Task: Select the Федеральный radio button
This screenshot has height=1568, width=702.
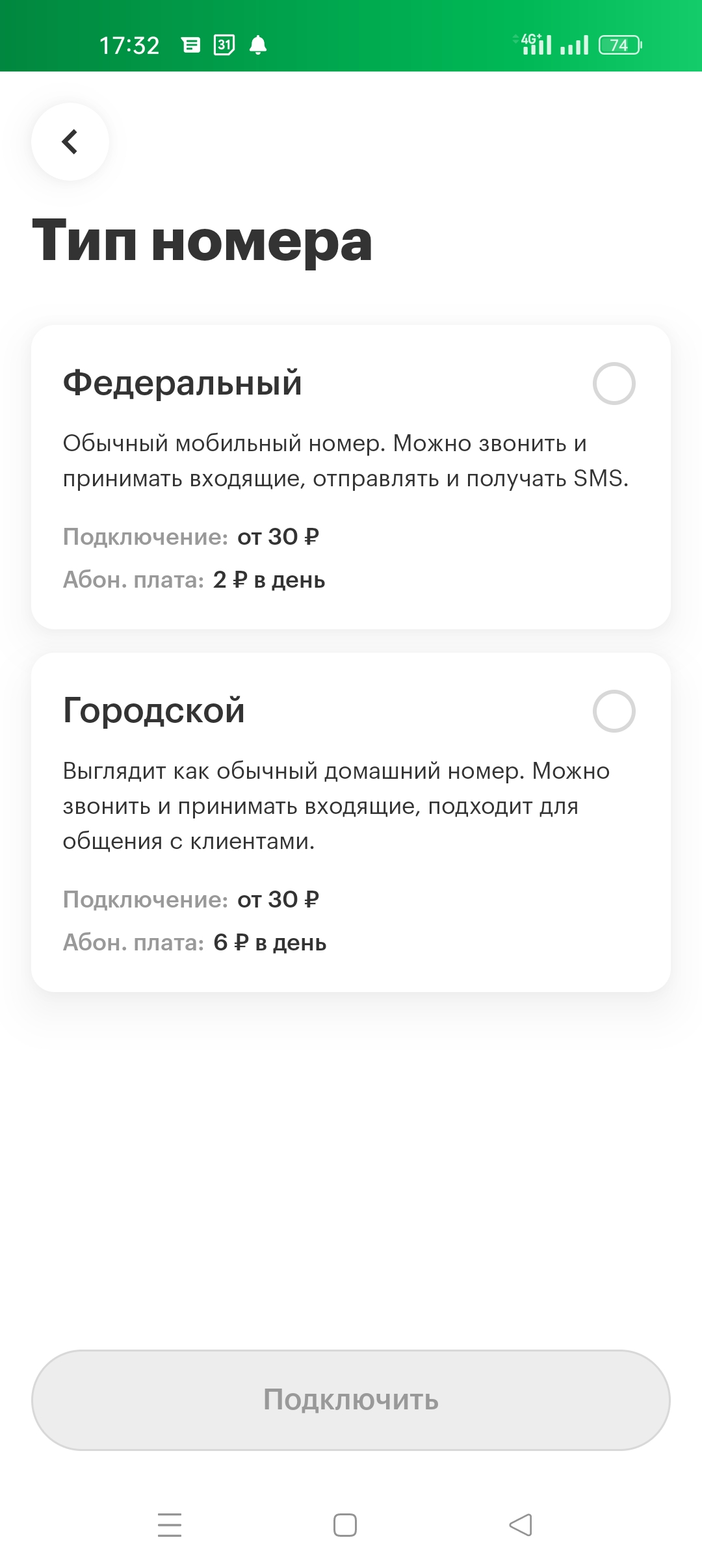Action: (x=614, y=384)
